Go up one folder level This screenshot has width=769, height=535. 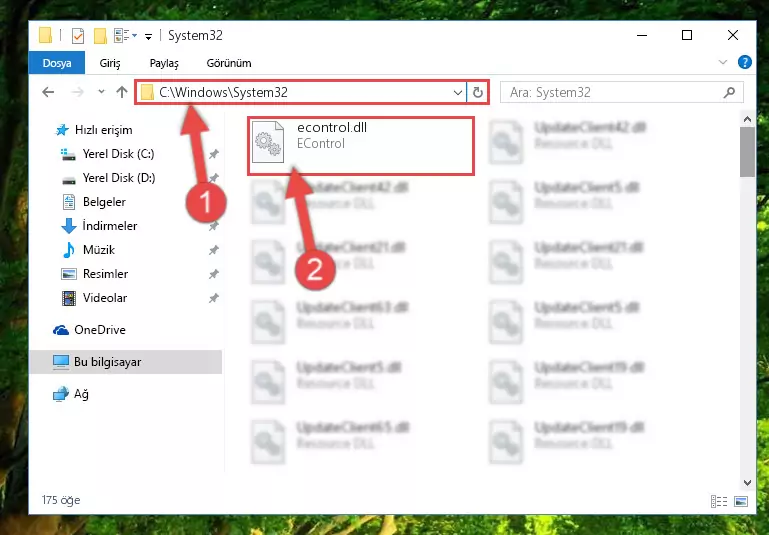coord(122,92)
